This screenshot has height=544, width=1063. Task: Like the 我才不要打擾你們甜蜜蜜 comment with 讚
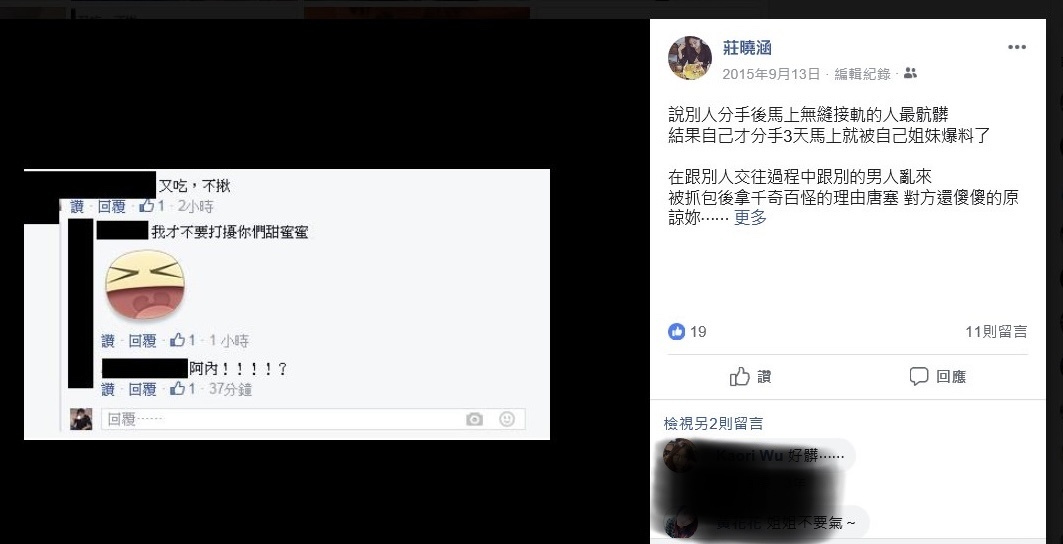click(108, 341)
